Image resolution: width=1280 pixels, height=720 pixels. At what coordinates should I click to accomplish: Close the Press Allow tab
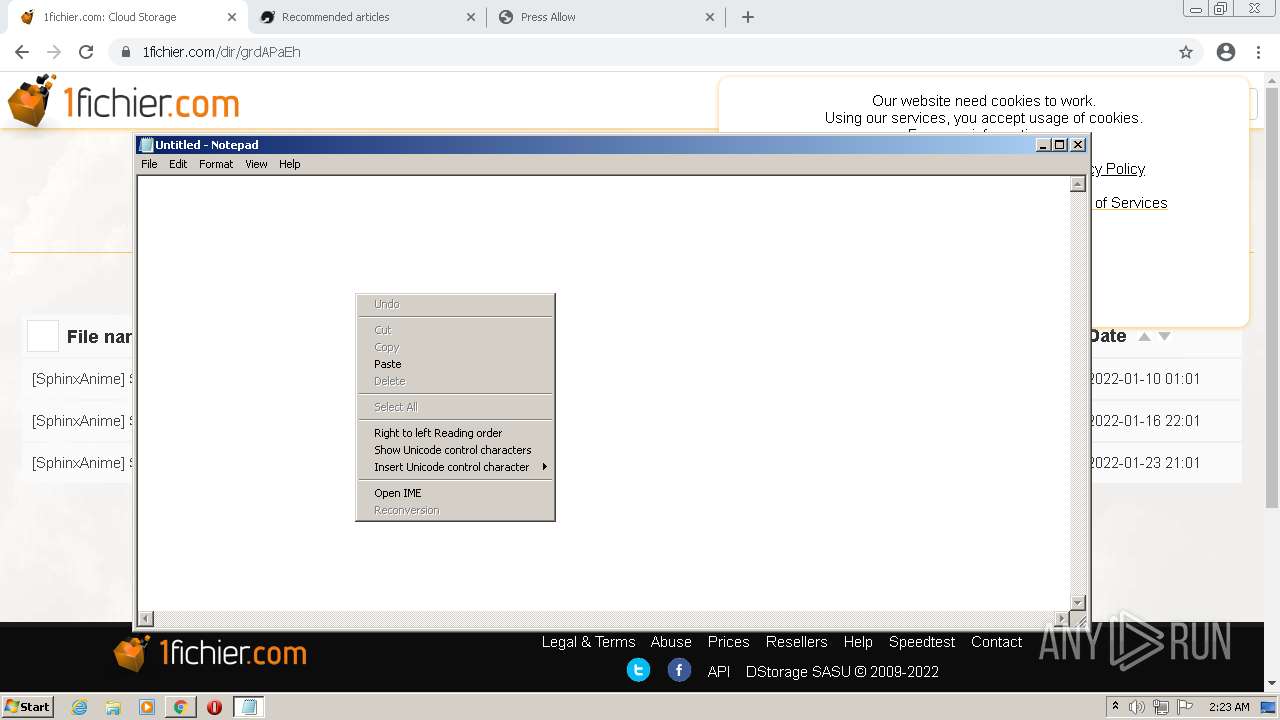click(710, 17)
